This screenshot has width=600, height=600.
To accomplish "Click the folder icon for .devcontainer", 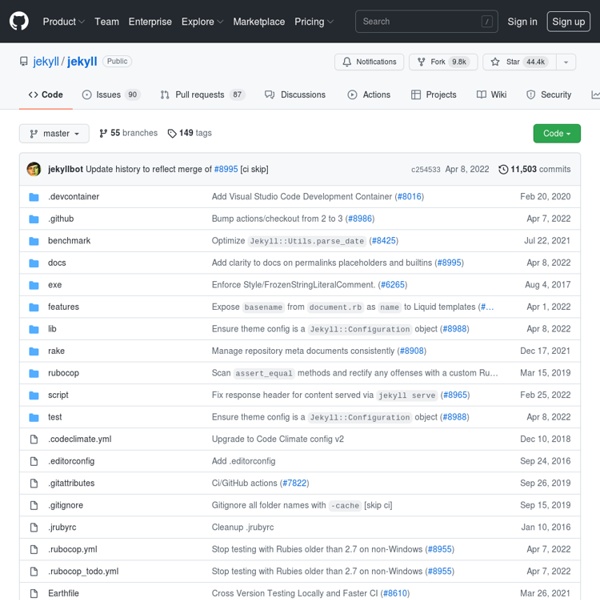I will [34, 197].
